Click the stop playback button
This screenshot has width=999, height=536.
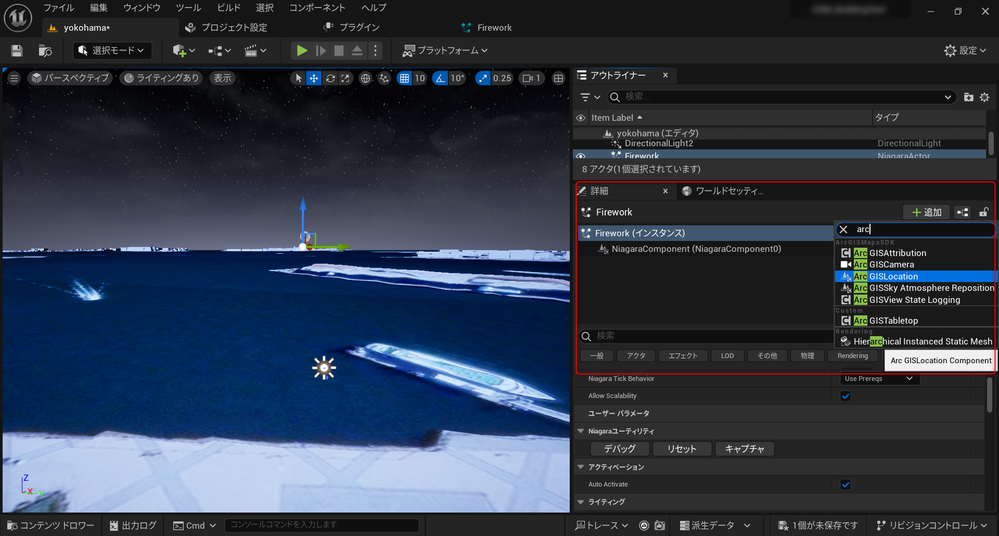pos(339,50)
